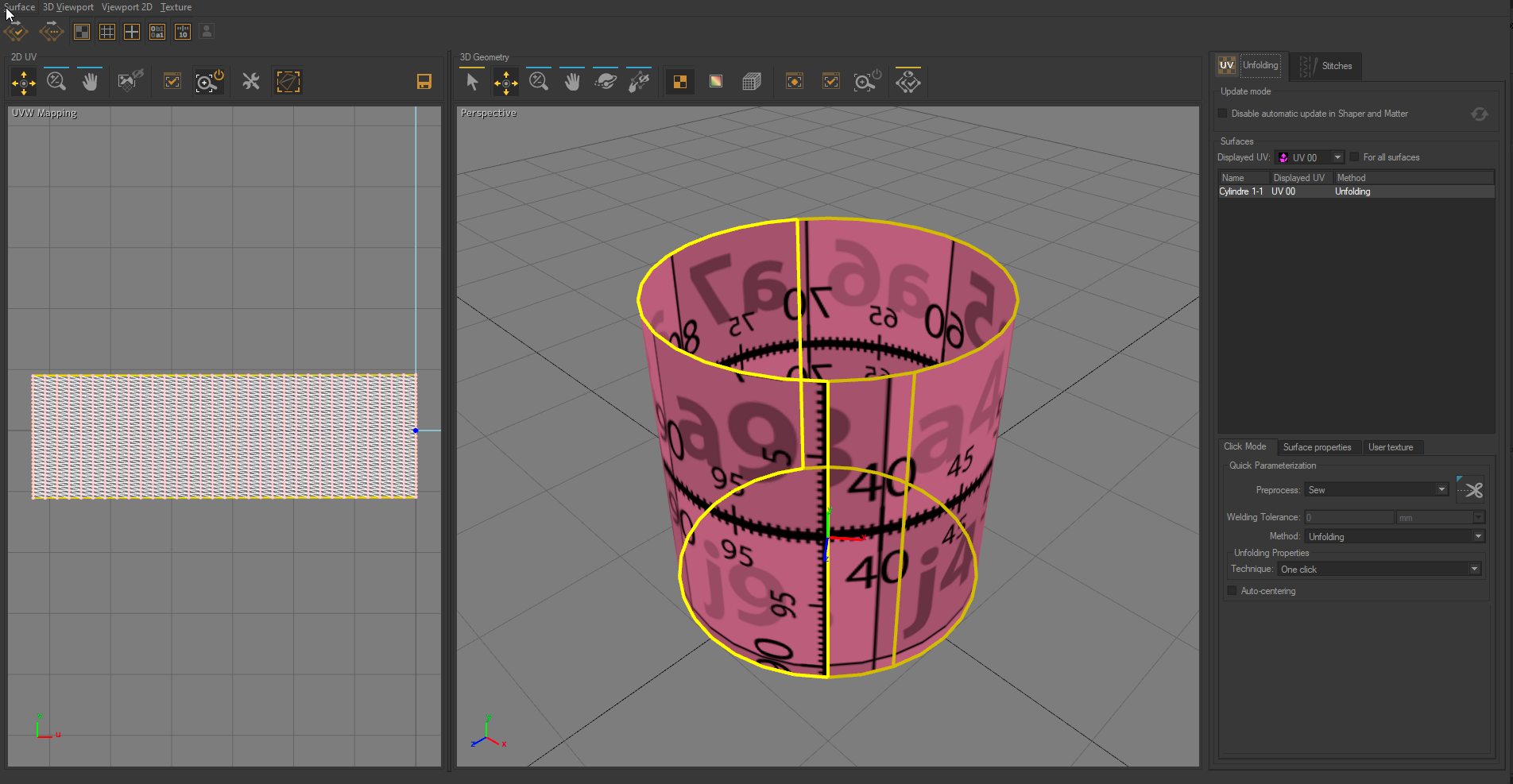Activate the orbit navigation tool in 3D Geometry

click(606, 80)
